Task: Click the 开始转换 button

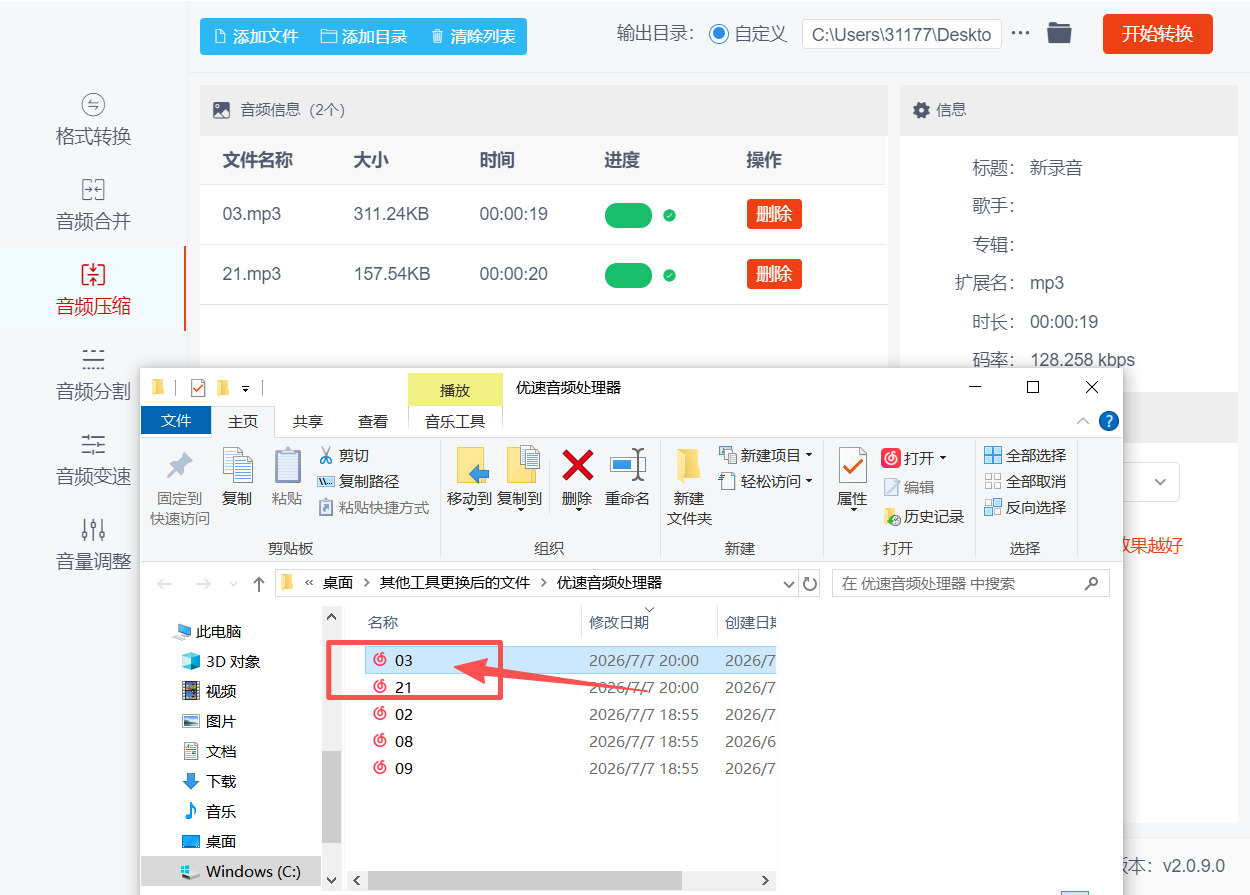Action: [x=1157, y=34]
